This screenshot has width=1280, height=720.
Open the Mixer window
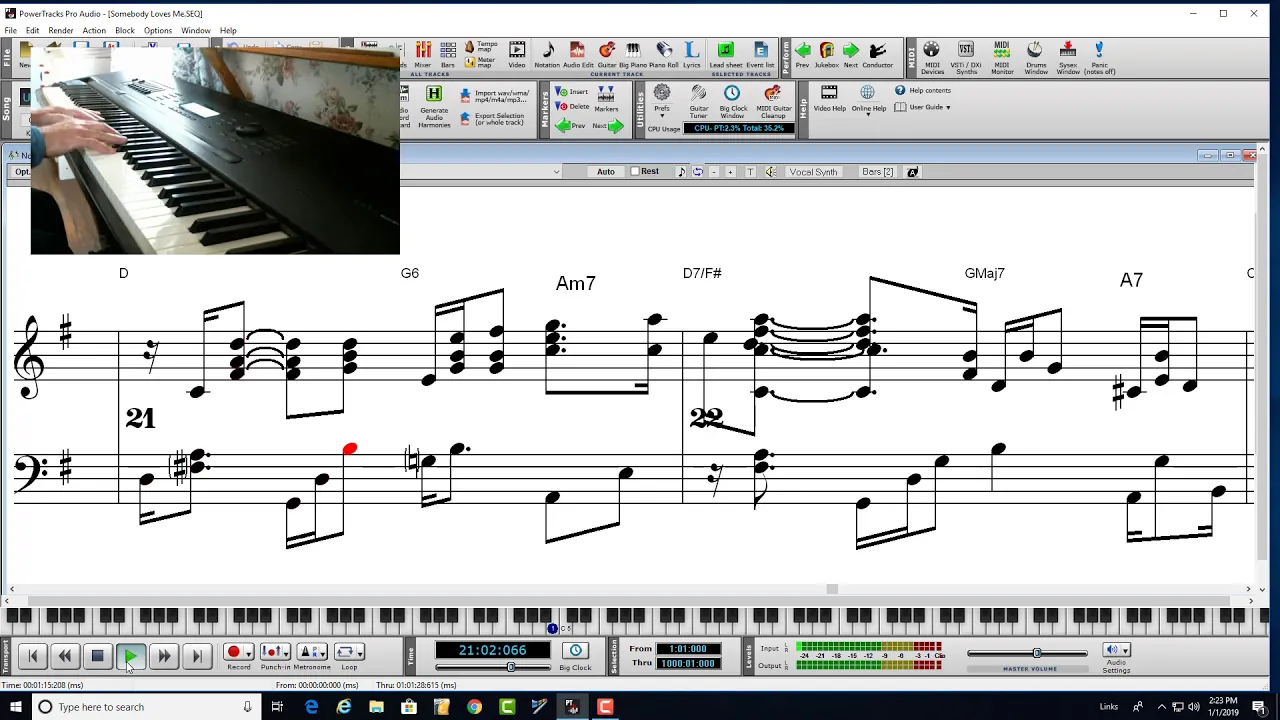(423, 55)
